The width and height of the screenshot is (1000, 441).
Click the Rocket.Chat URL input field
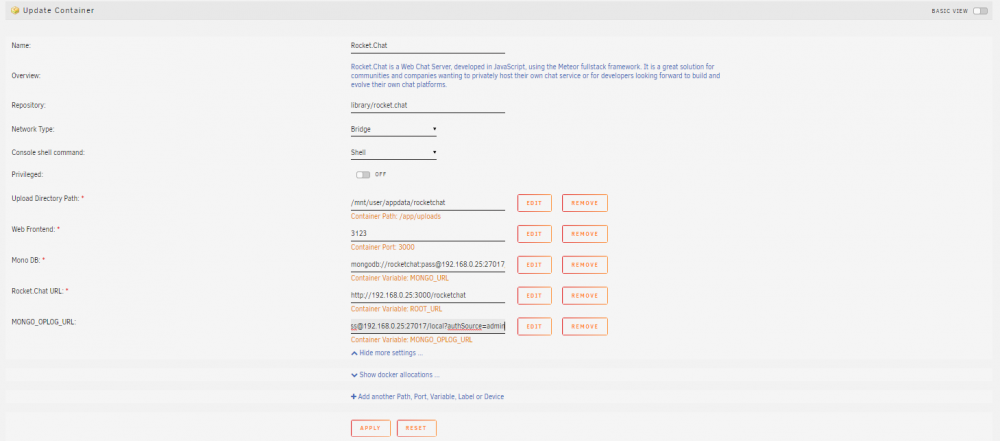pos(428,295)
